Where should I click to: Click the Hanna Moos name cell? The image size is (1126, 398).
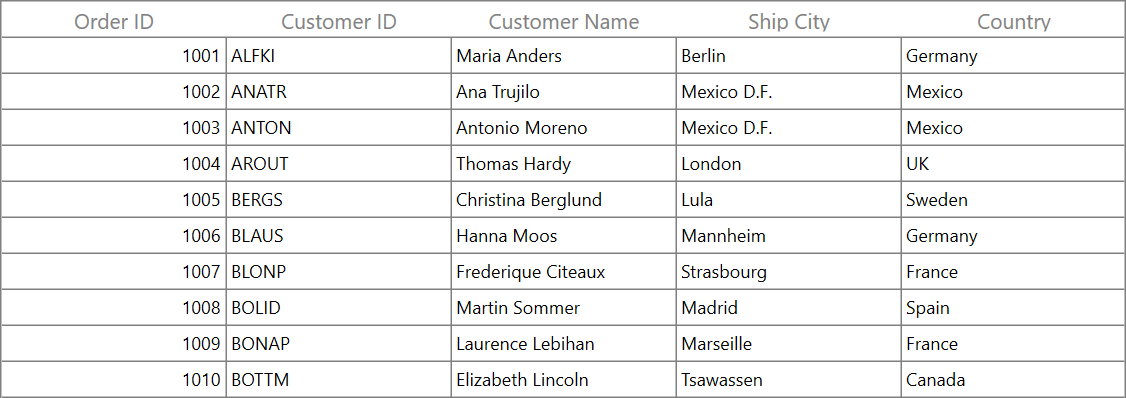(x=564, y=235)
